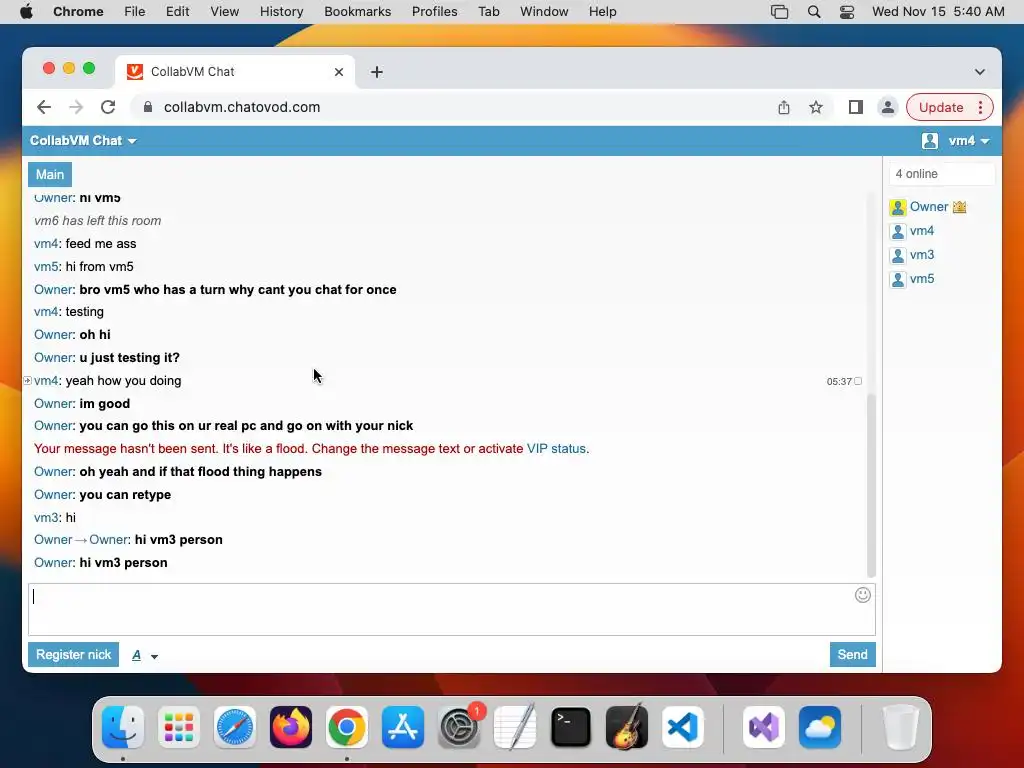
Task: Open Chrome three-dot menu
Action: (980, 107)
